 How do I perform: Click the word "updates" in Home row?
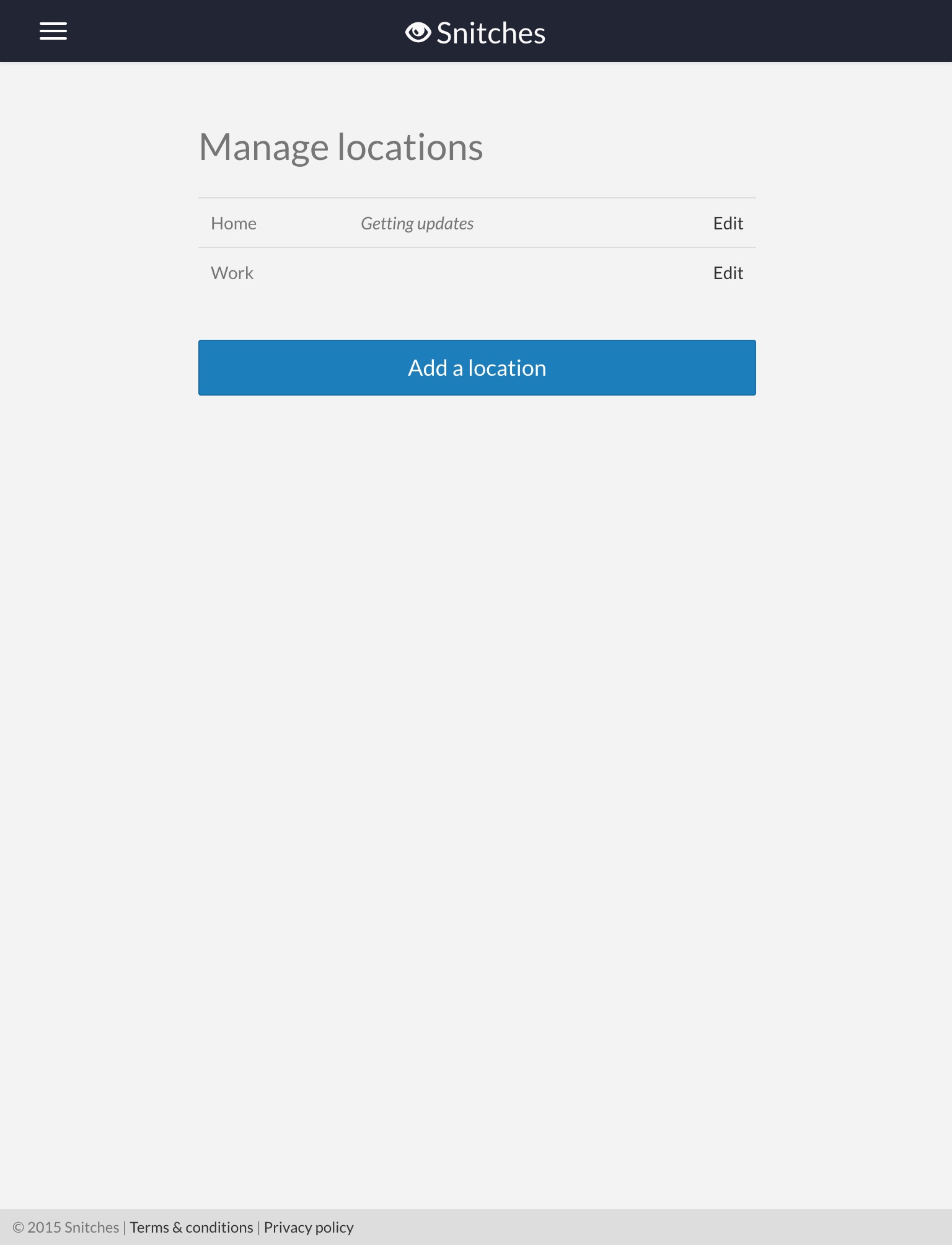[x=445, y=223]
